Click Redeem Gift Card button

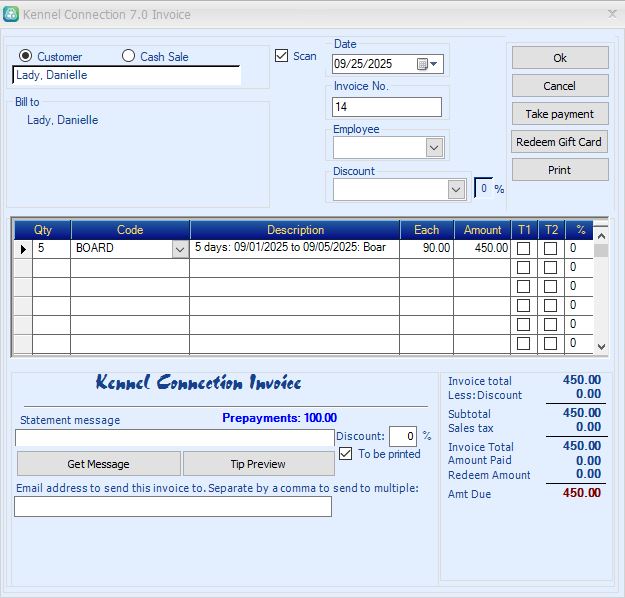559,142
